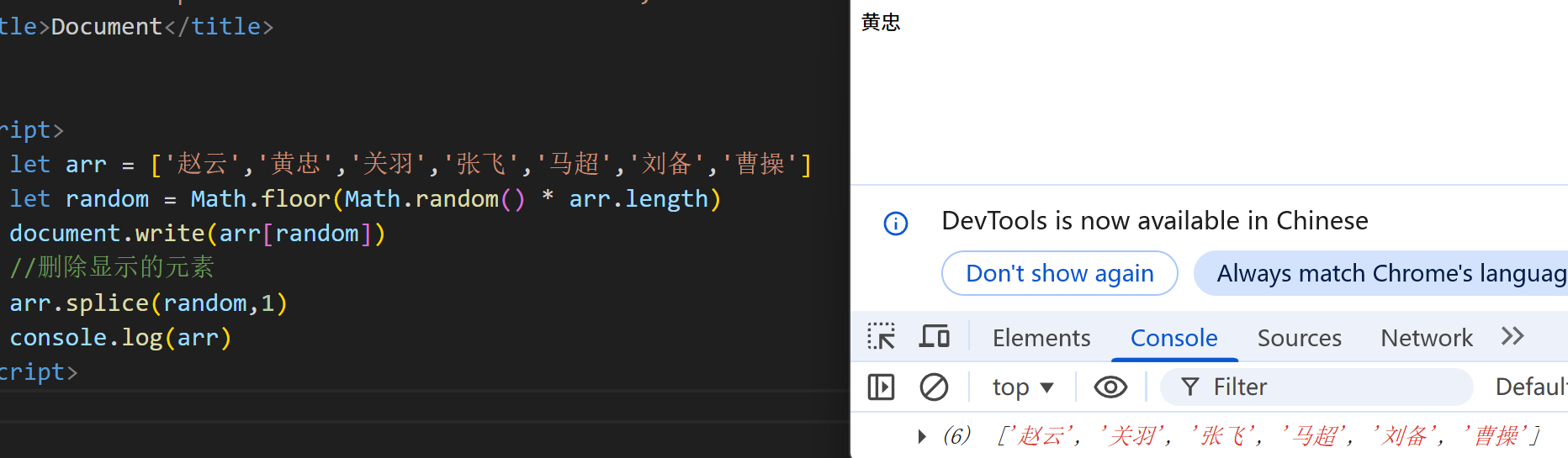Clear the console with the ban icon
The image size is (1568, 458).
point(934,387)
